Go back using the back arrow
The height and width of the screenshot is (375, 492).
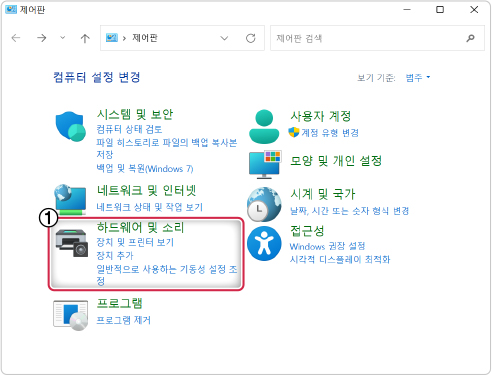point(16,38)
